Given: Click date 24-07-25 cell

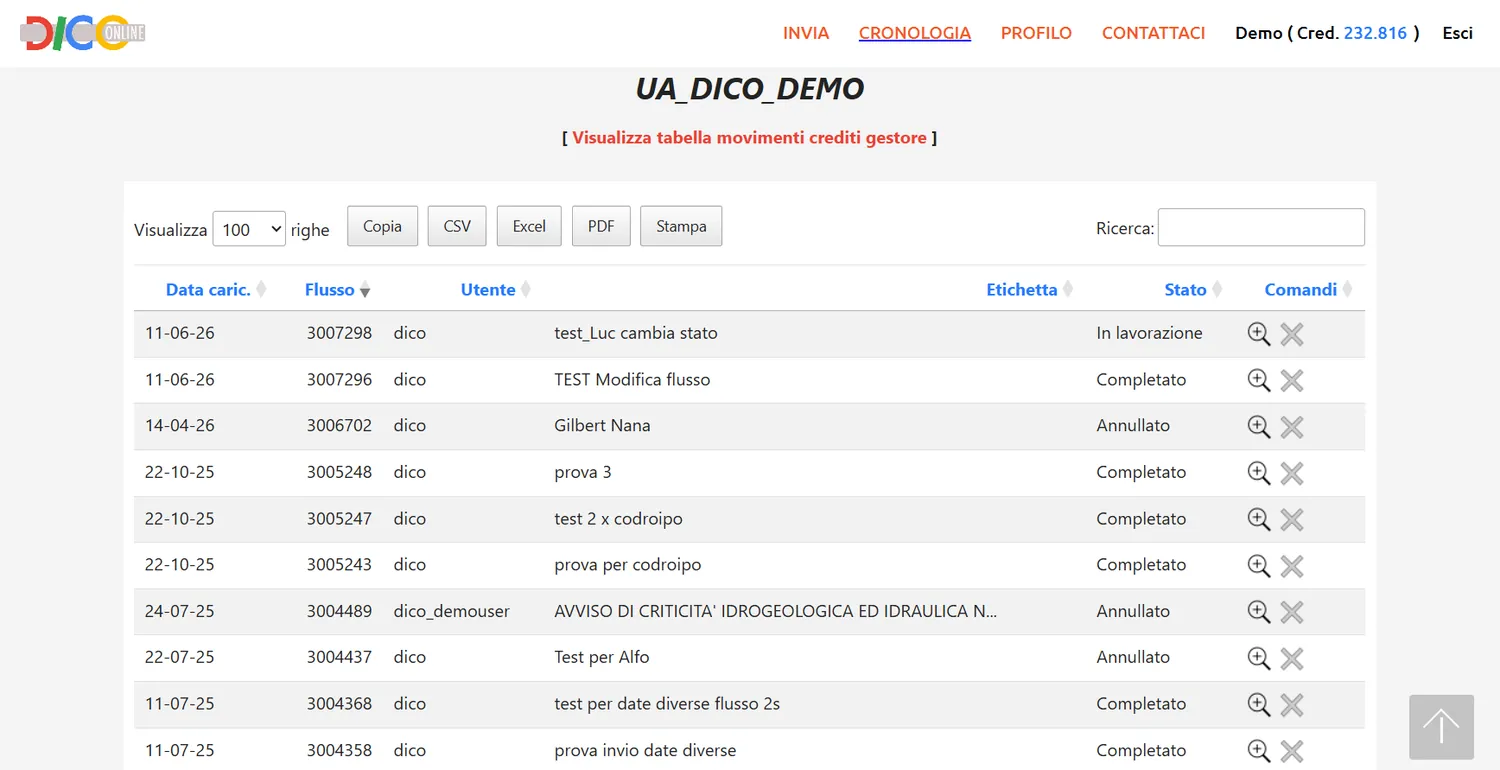Looking at the screenshot, I should tap(180, 611).
